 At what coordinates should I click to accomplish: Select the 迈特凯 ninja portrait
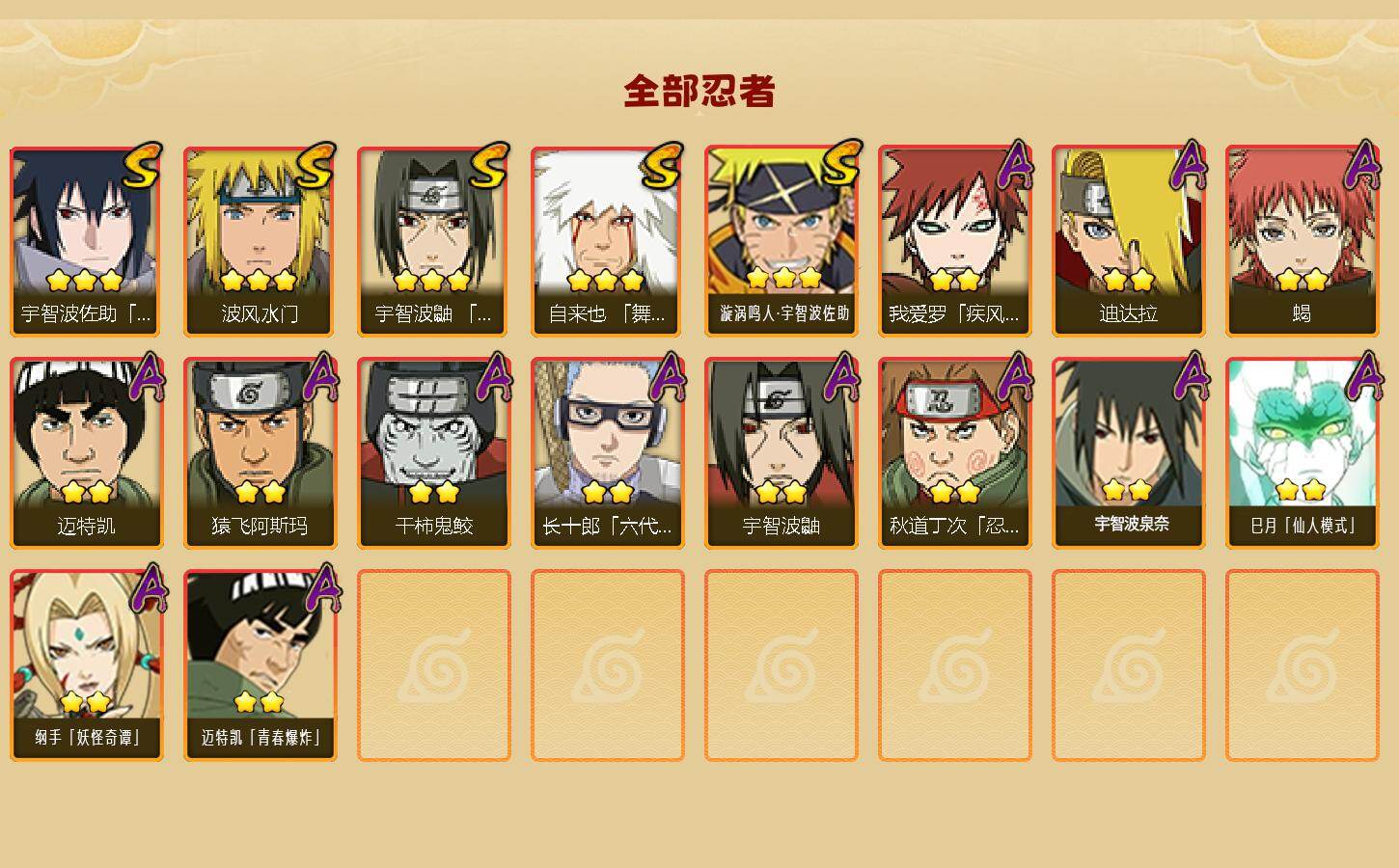[x=86, y=453]
